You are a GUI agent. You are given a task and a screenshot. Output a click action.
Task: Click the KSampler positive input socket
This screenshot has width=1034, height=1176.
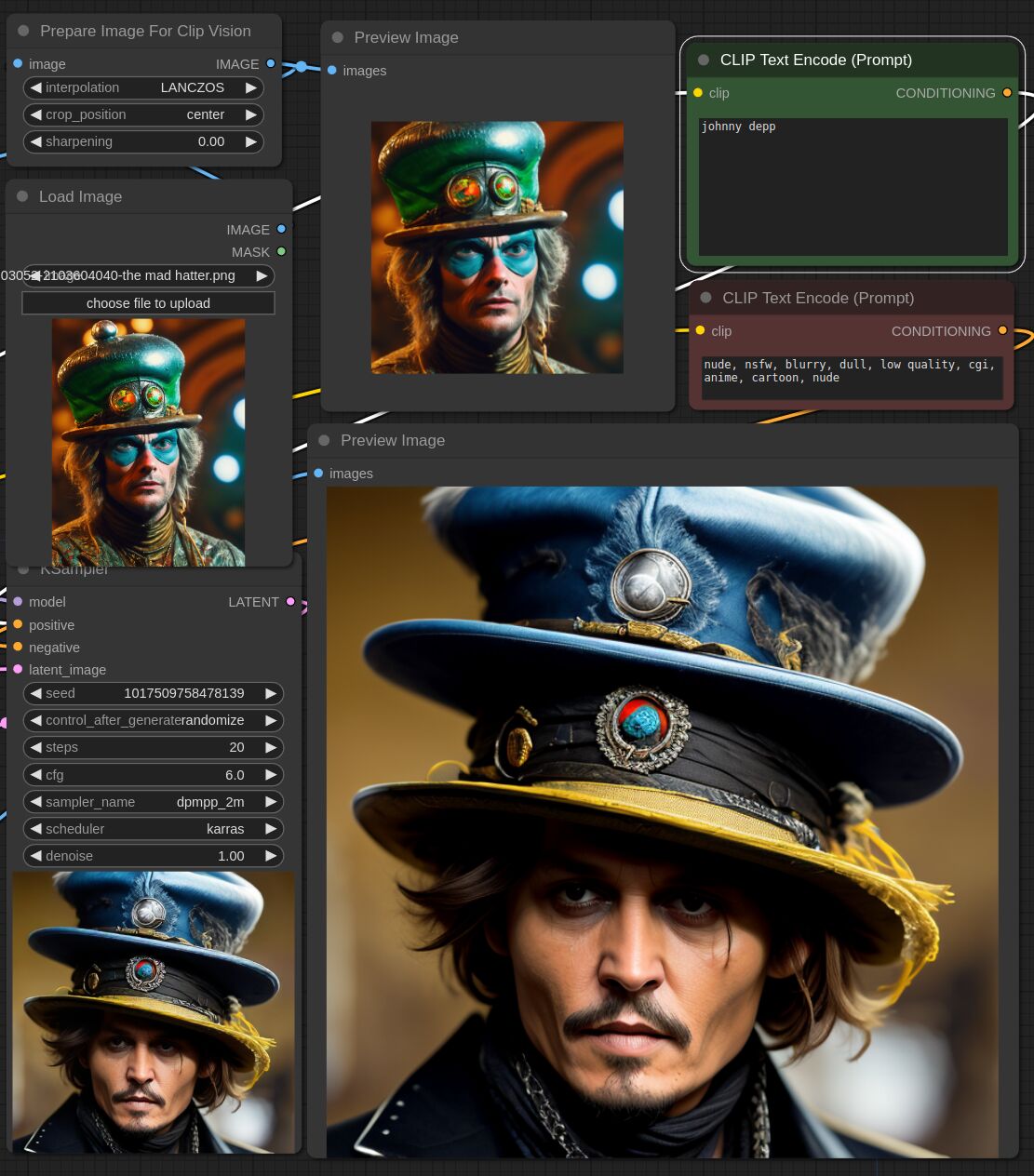pyautogui.click(x=18, y=624)
